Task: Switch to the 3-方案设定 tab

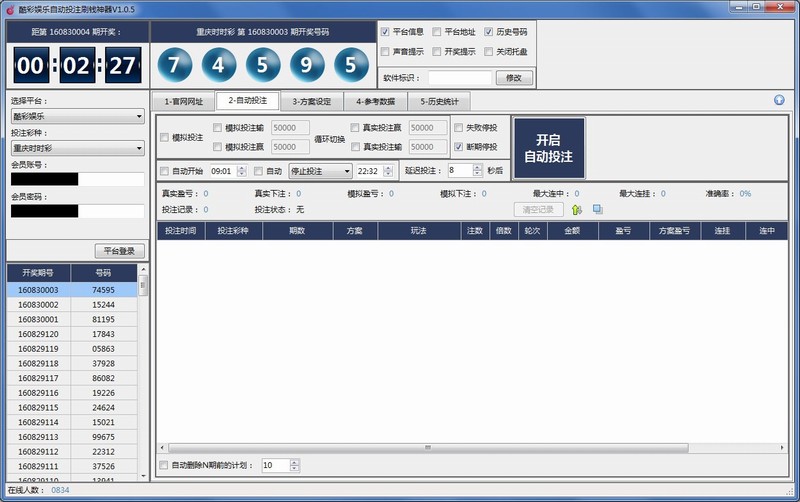Action: [x=311, y=101]
